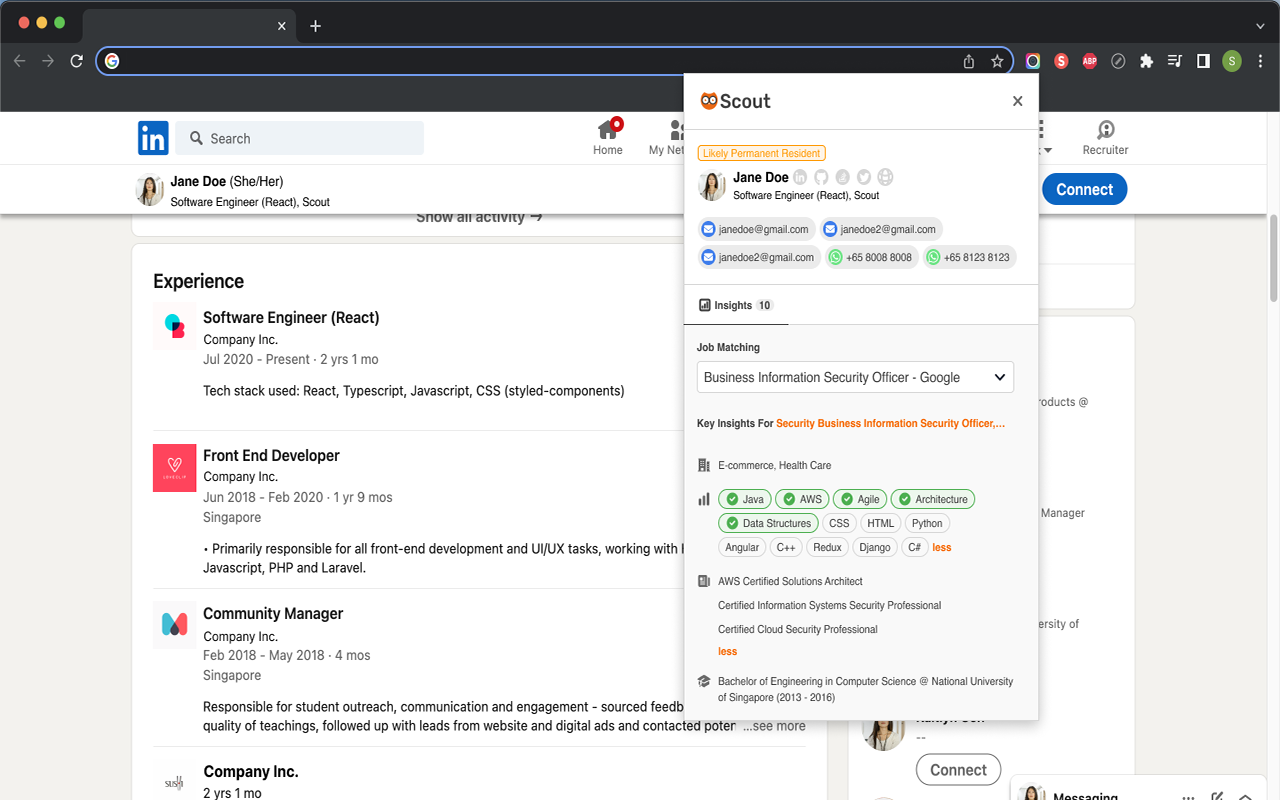The image size is (1280, 800).
Task: Close the current browser tab
Action: tap(282, 26)
